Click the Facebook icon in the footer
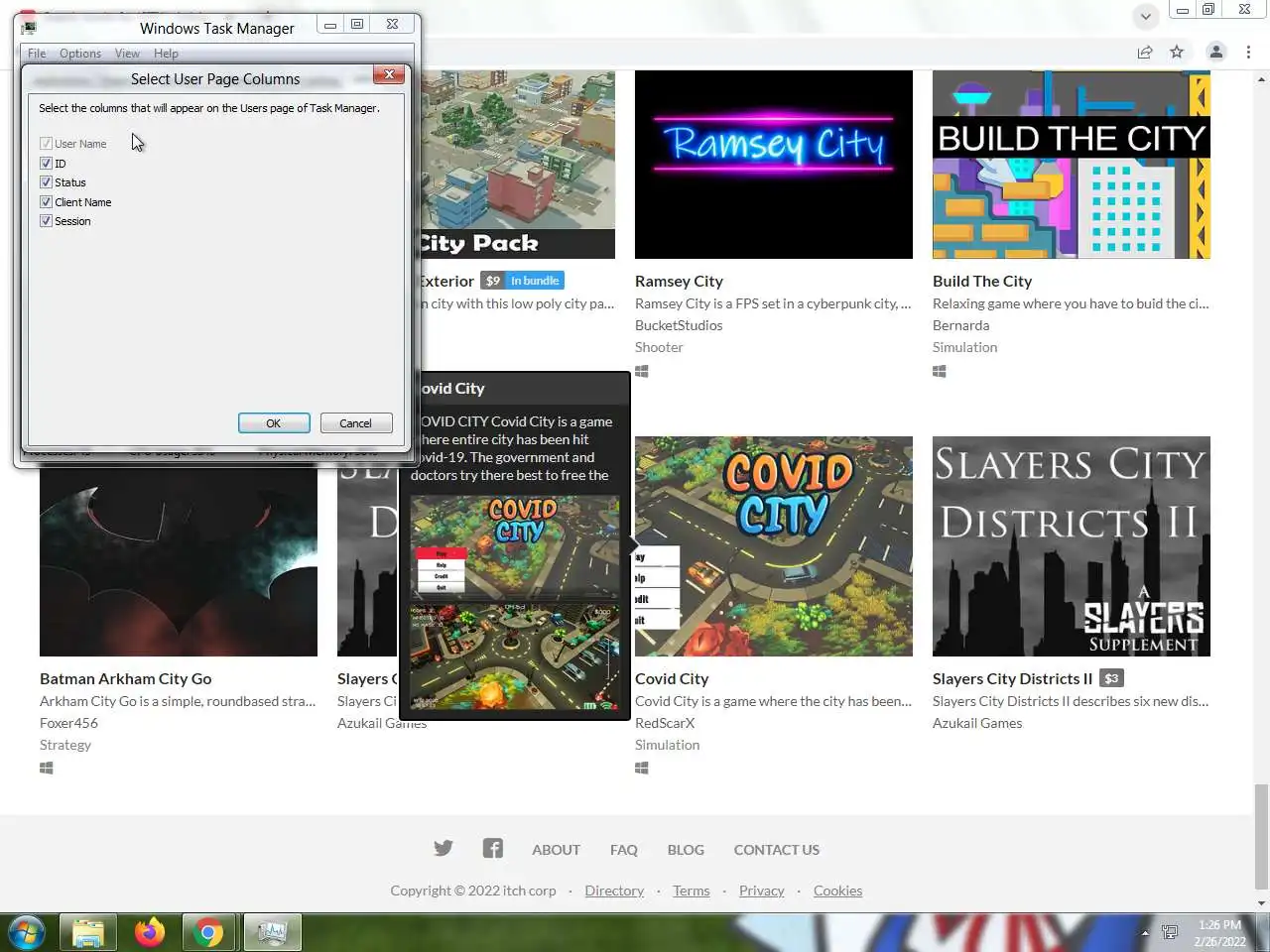The image size is (1270, 952). click(x=493, y=848)
